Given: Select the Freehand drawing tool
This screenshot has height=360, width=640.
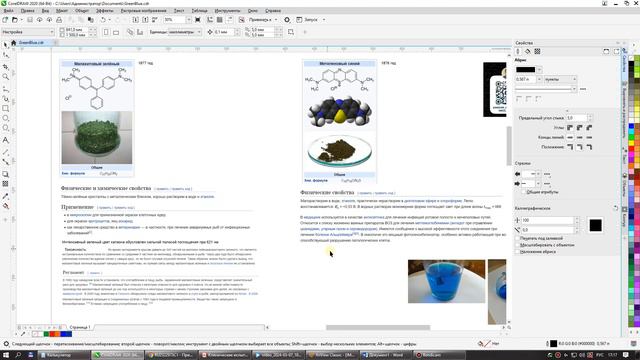Looking at the screenshot, I should (5, 88).
